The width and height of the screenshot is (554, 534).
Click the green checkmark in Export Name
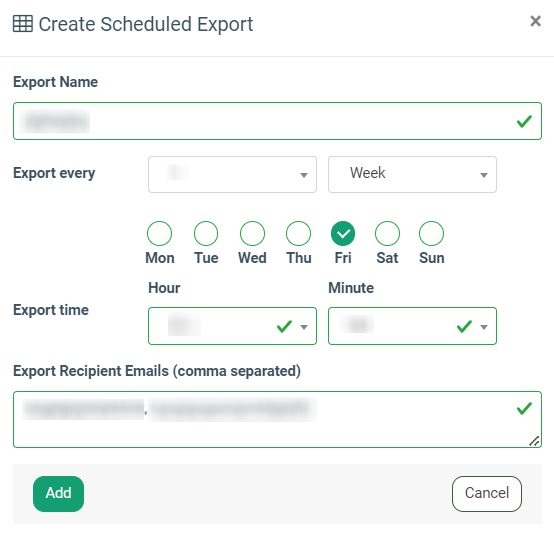pyautogui.click(x=524, y=121)
